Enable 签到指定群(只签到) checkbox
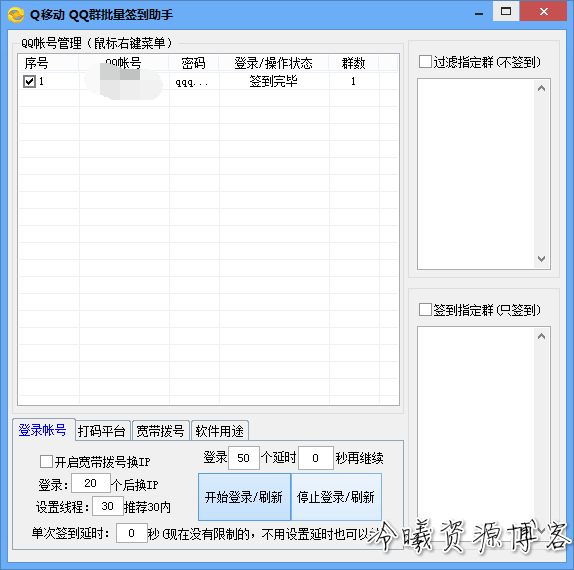This screenshot has height=570, width=574. pyautogui.click(x=425, y=310)
